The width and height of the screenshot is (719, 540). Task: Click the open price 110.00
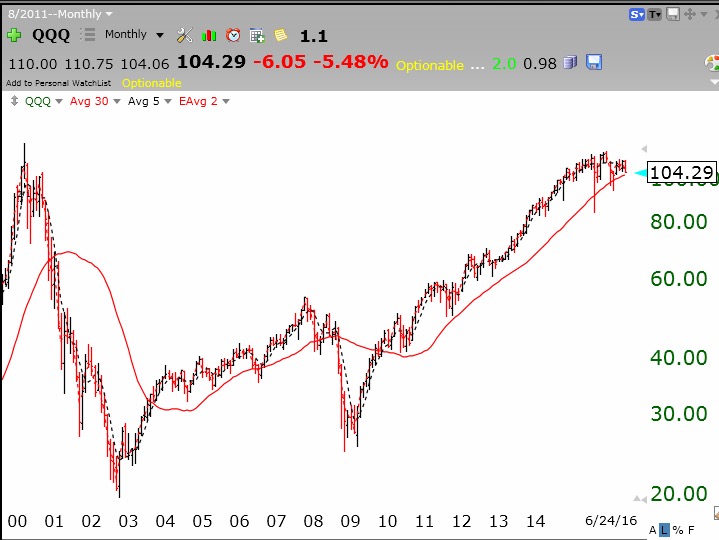pyautogui.click(x=33, y=64)
